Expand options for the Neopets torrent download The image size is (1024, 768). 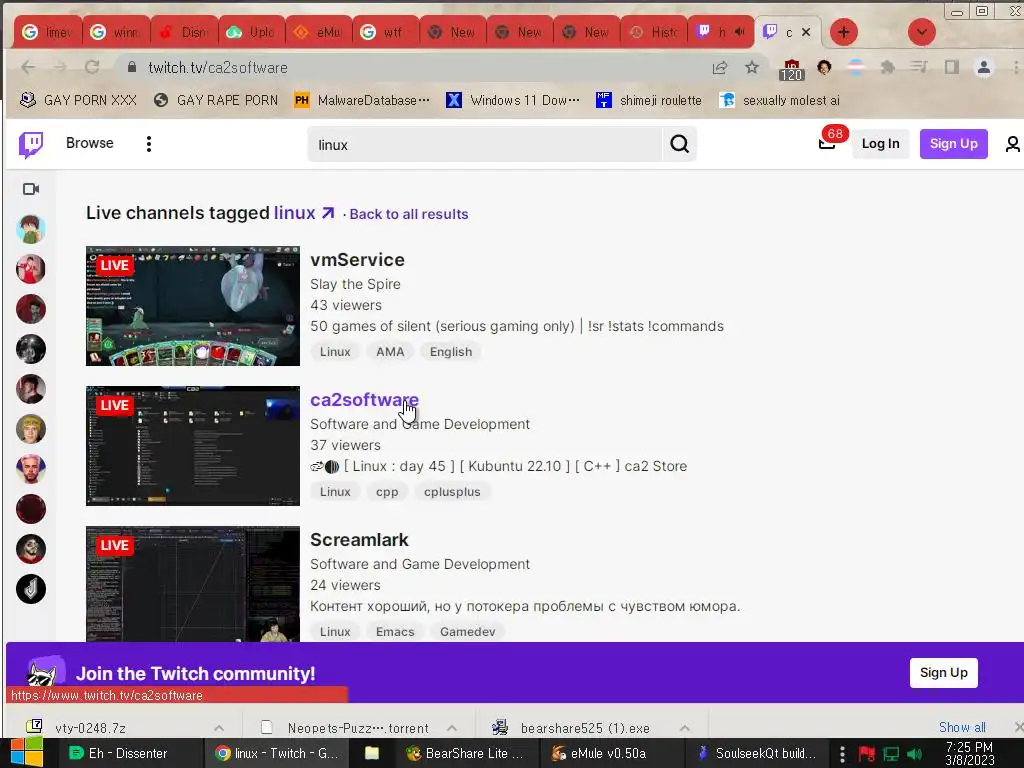point(452,728)
